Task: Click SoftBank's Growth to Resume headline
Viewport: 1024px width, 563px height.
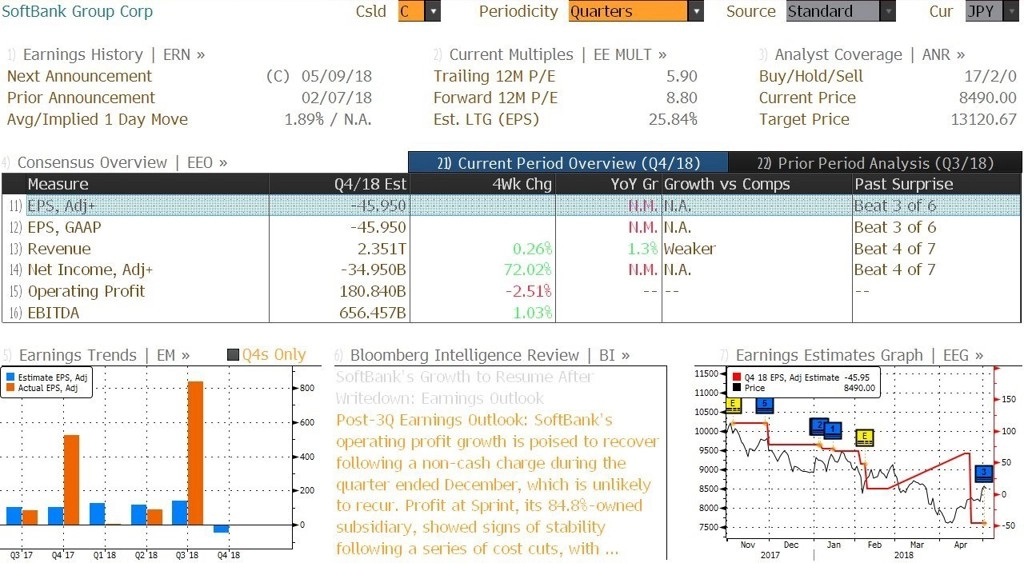Action: point(464,387)
